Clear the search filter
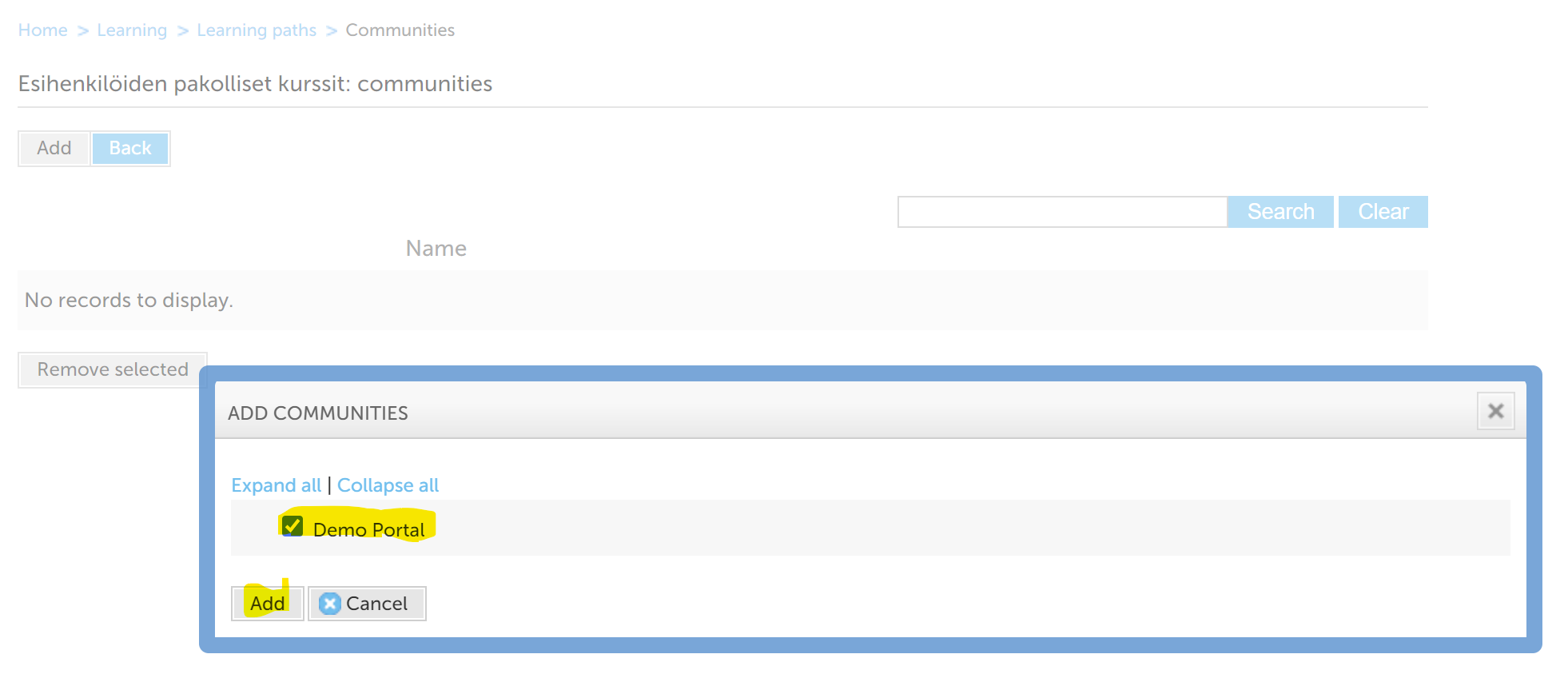 (1383, 212)
